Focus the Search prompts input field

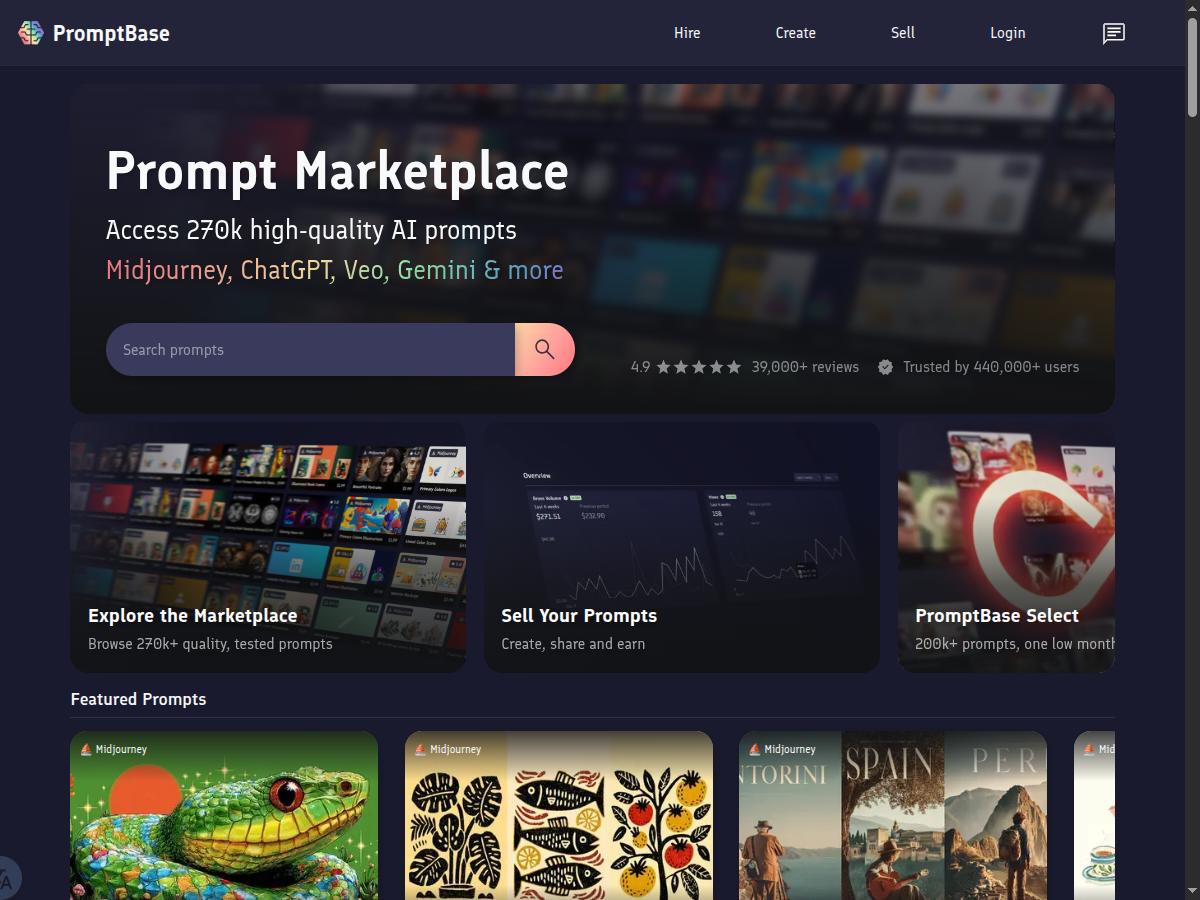click(x=310, y=349)
